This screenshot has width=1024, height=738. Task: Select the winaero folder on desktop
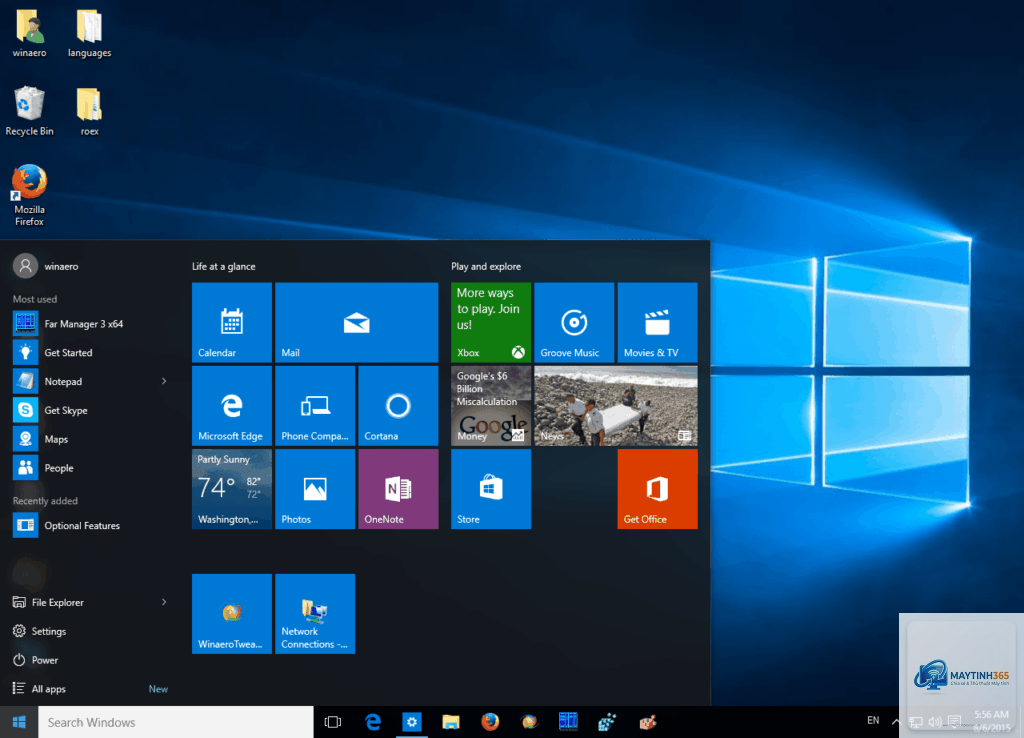coord(29,34)
